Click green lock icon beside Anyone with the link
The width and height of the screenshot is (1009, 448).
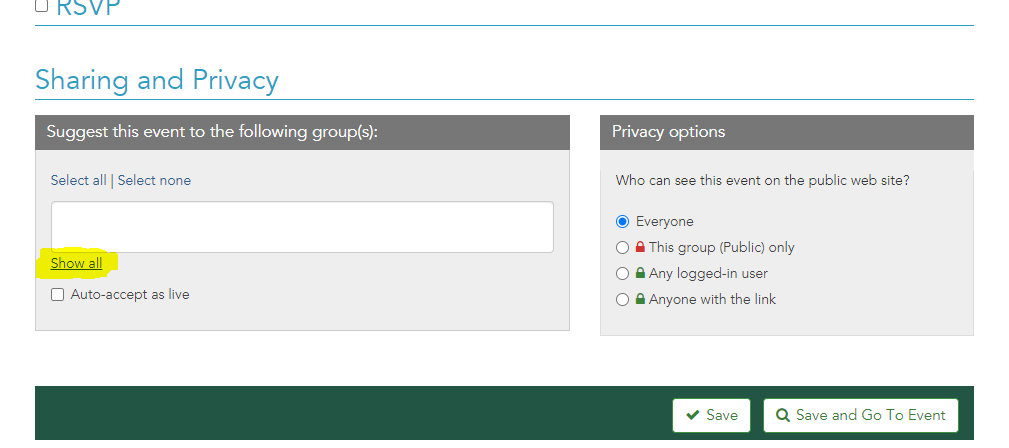coord(640,299)
